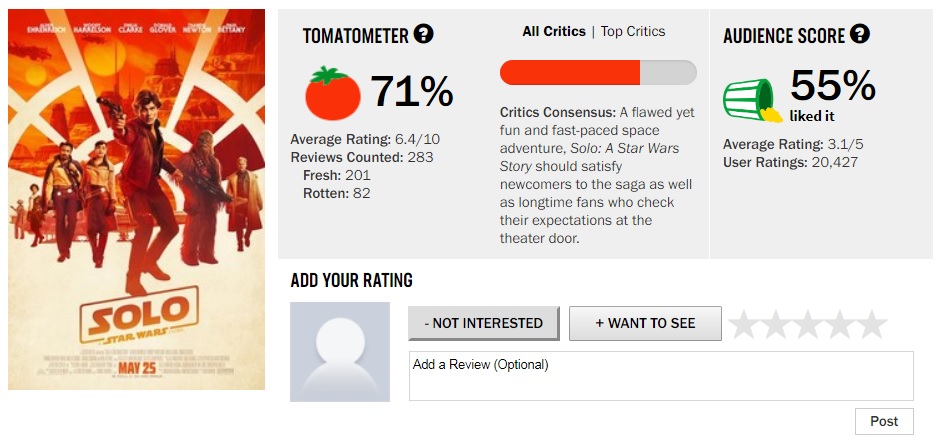Viewport: 939px width, 440px height.
Task: Click the 55% audience score
Action: 833,87
